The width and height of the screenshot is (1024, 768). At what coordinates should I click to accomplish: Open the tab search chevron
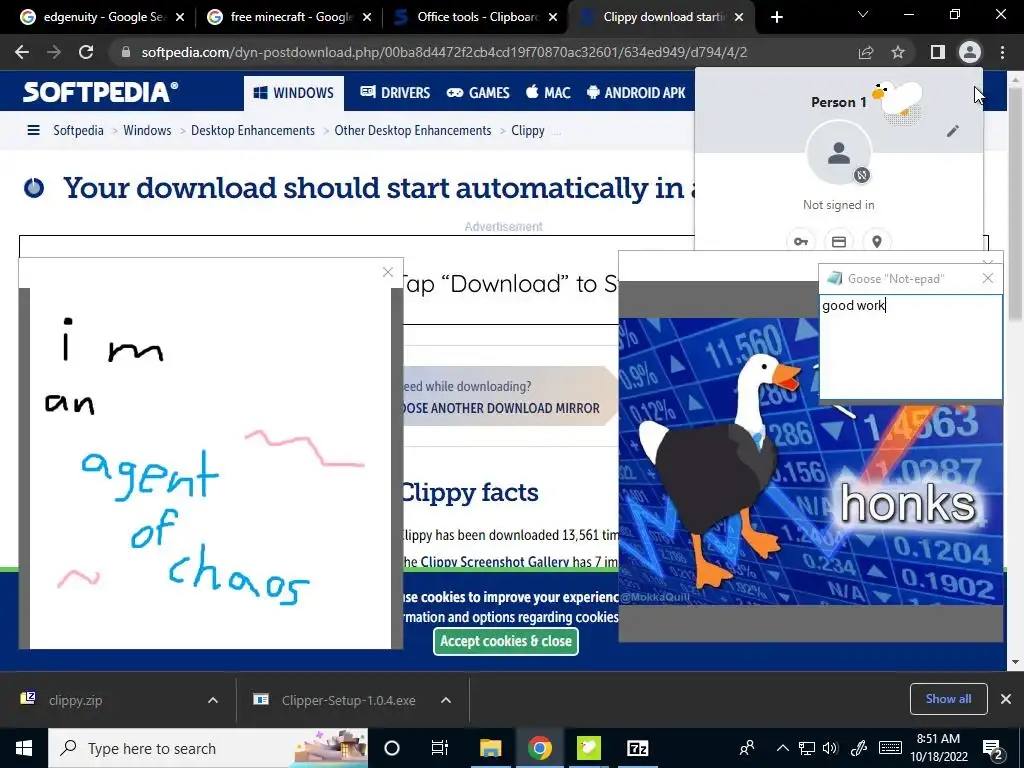(x=863, y=14)
